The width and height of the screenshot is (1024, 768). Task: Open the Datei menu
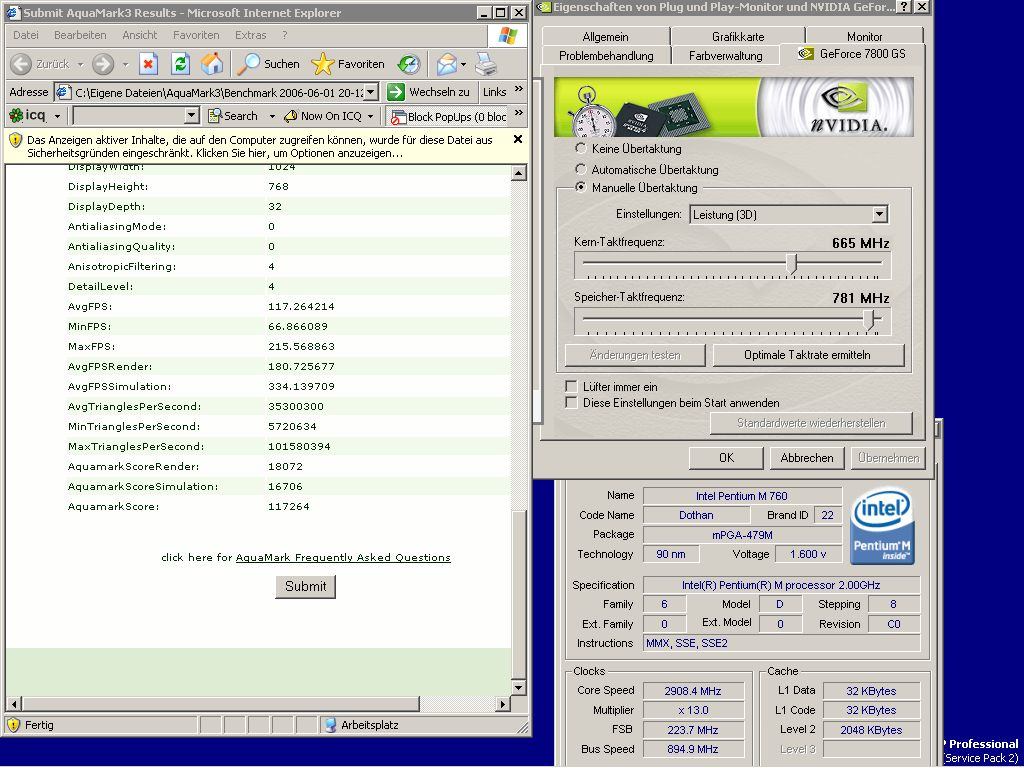pos(26,35)
